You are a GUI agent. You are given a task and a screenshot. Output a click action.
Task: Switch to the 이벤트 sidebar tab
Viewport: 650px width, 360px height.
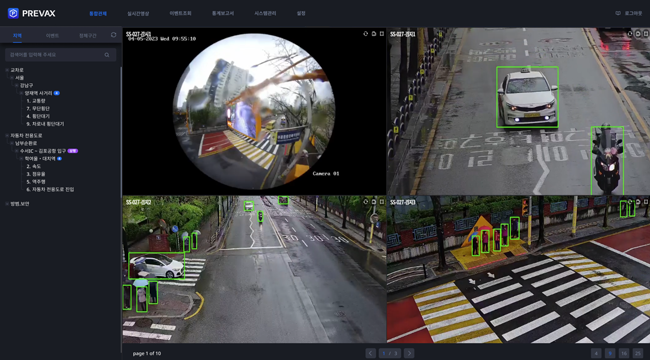(52, 36)
